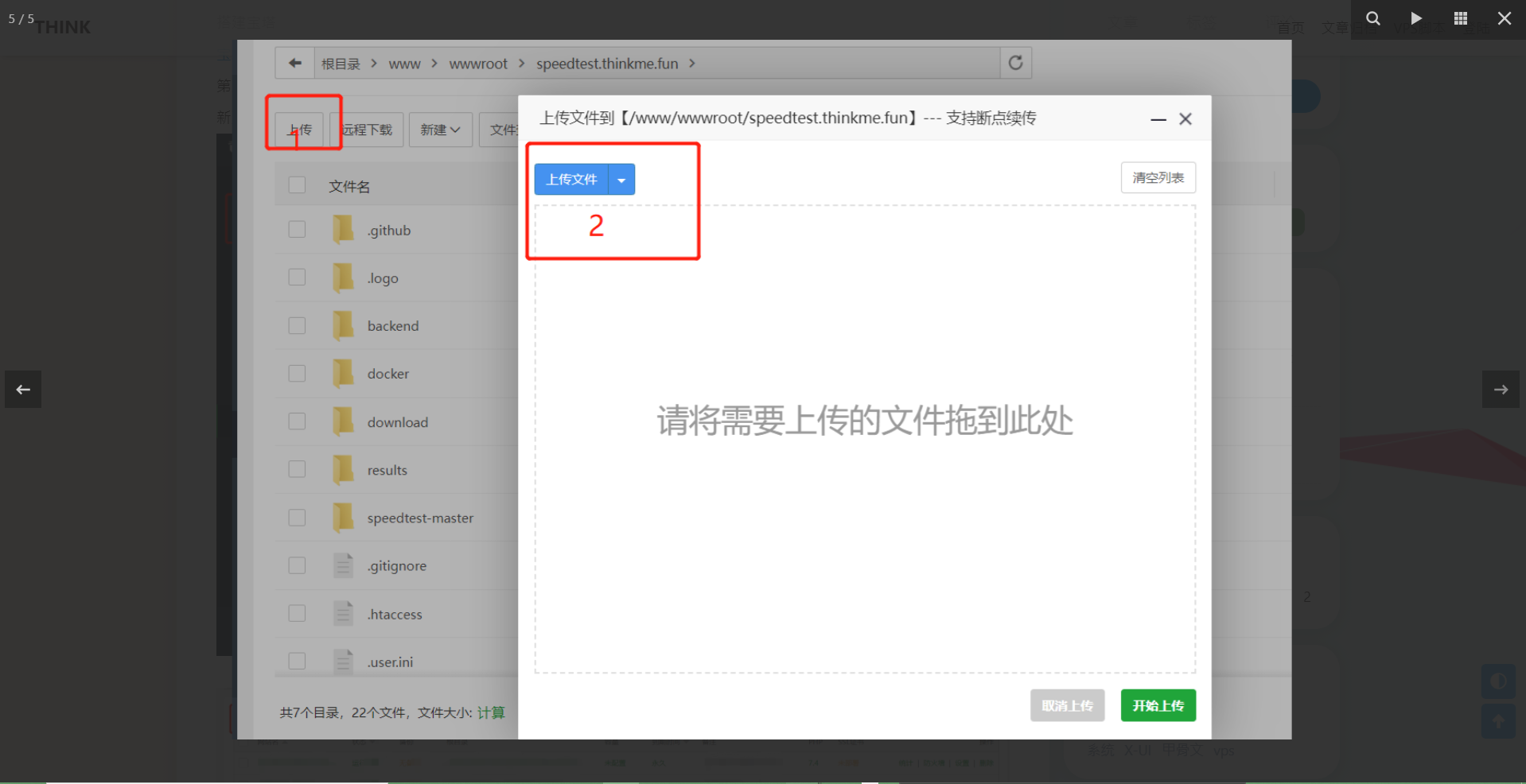Click the .user.ini file icon
Viewport: 1526px width, 784px height.
click(343, 662)
